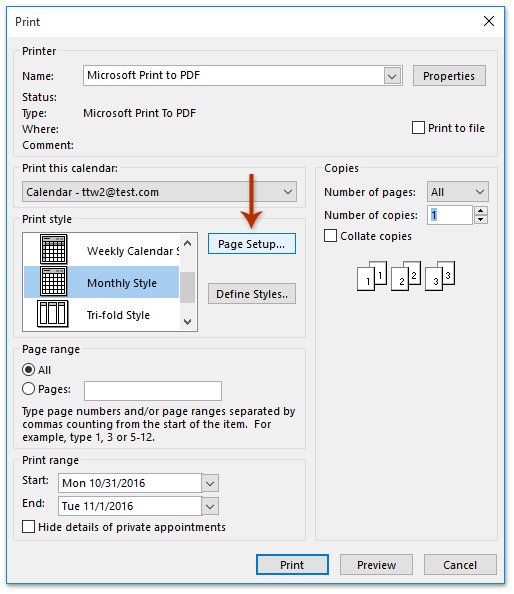Click the Start date field
The height and width of the screenshot is (594, 514).
pyautogui.click(x=130, y=483)
